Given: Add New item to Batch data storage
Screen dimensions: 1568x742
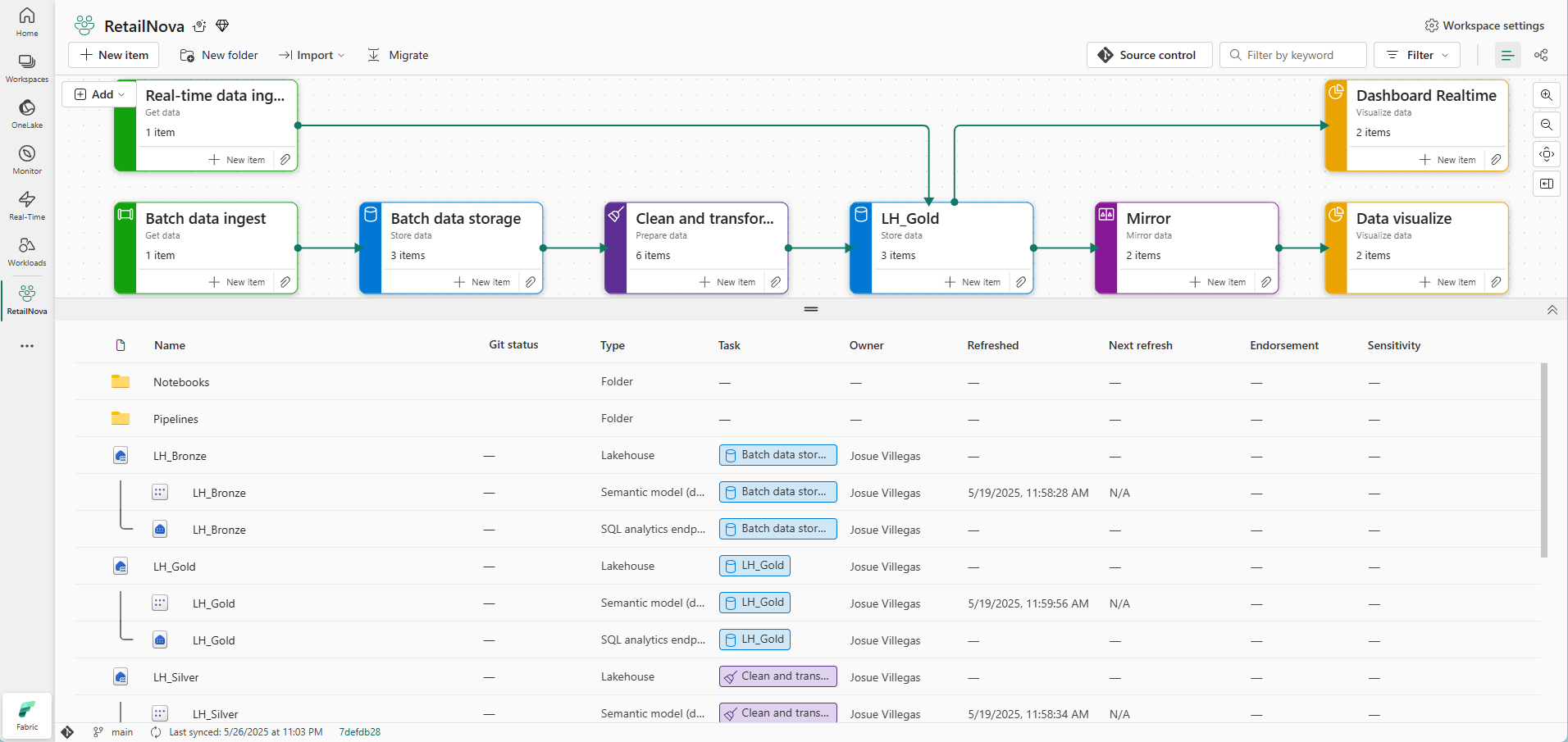Looking at the screenshot, I should [x=482, y=282].
